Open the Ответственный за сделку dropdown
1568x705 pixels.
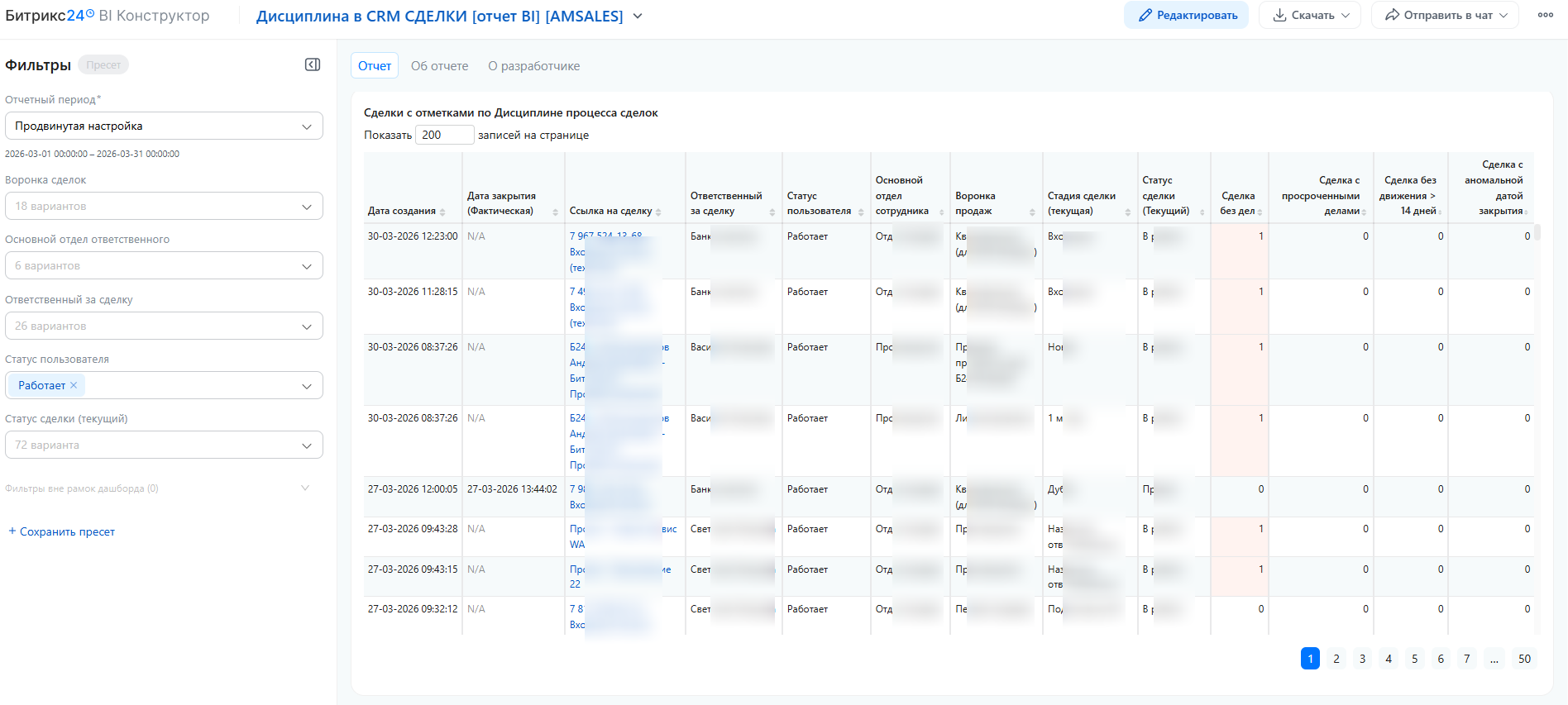tap(164, 326)
